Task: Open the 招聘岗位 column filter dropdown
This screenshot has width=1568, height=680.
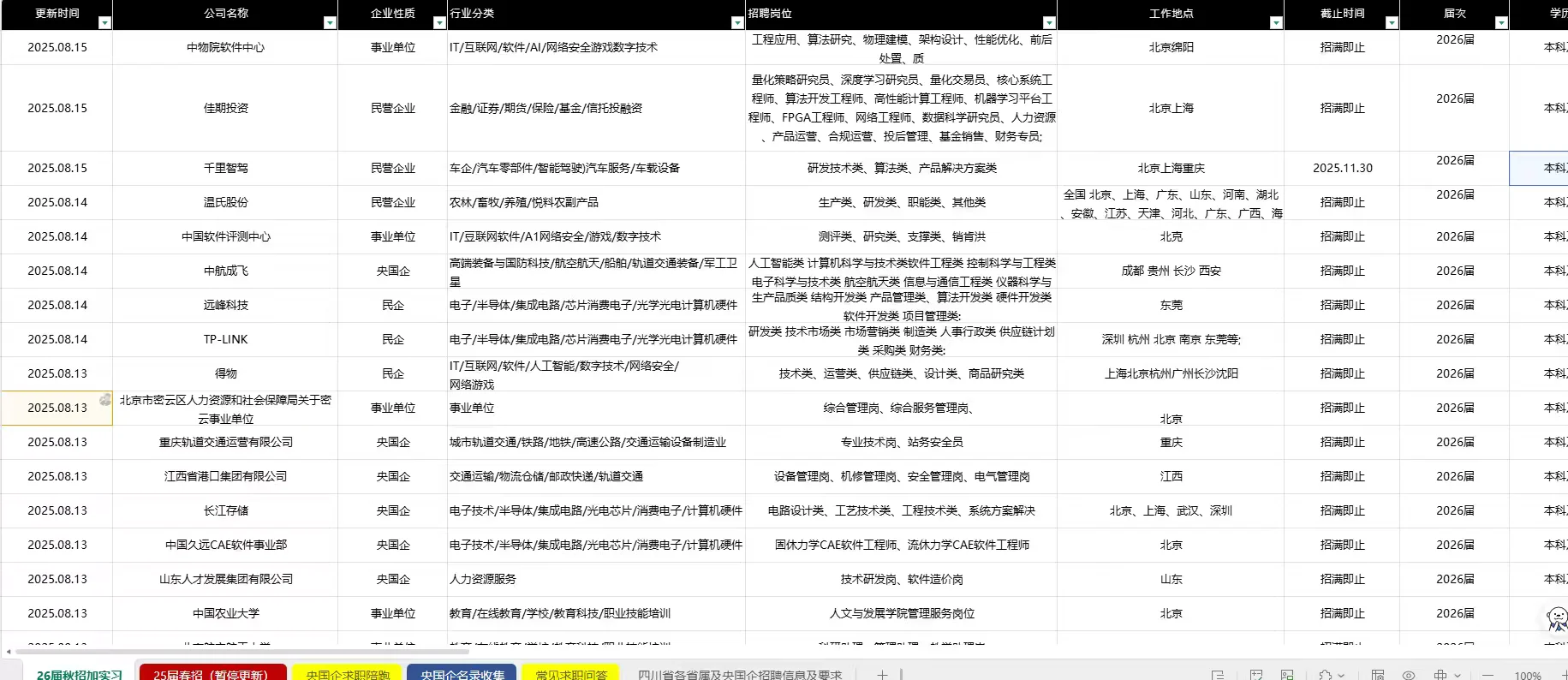Action: [1049, 23]
